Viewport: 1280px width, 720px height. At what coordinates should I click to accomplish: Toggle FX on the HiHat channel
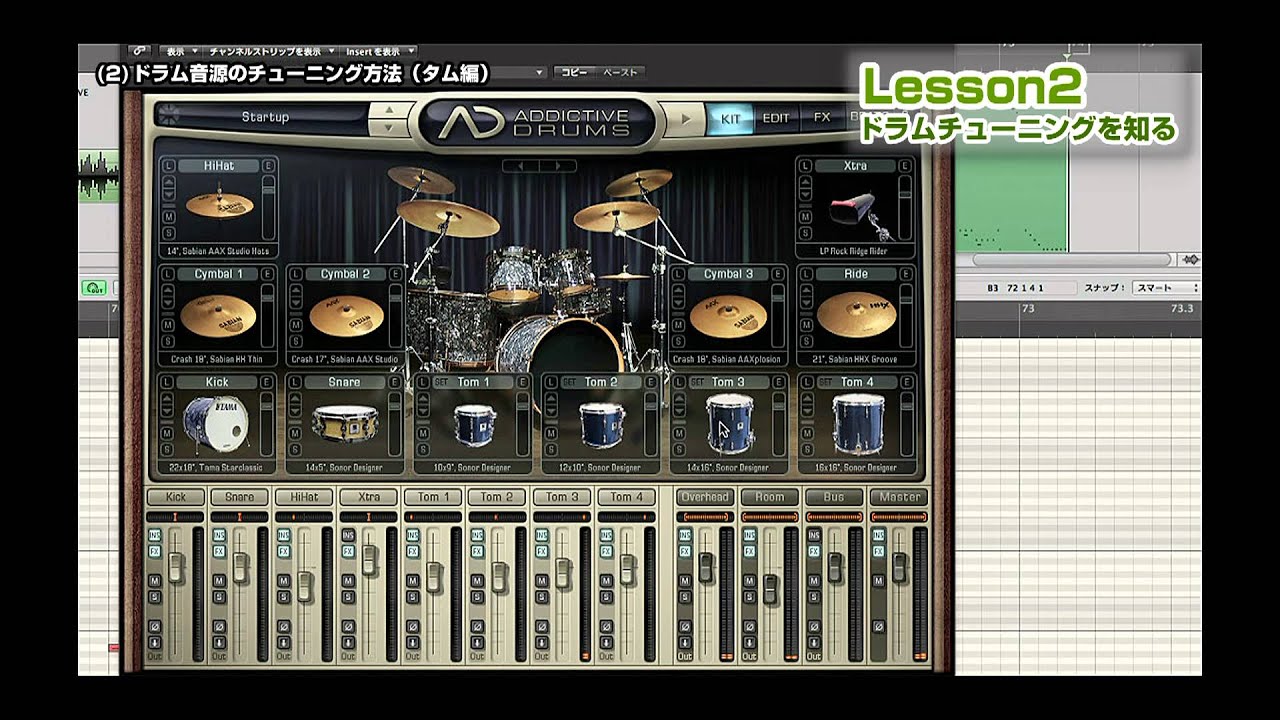point(283,551)
